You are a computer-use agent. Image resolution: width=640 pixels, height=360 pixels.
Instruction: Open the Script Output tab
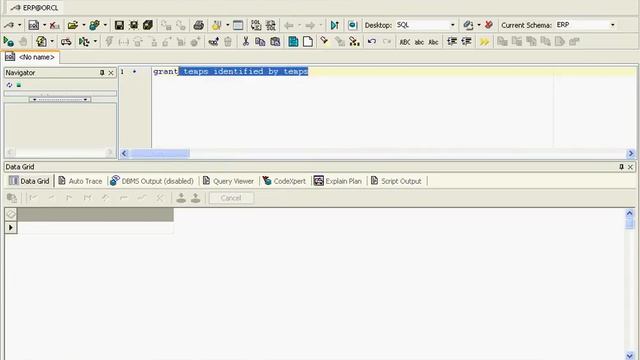point(396,181)
